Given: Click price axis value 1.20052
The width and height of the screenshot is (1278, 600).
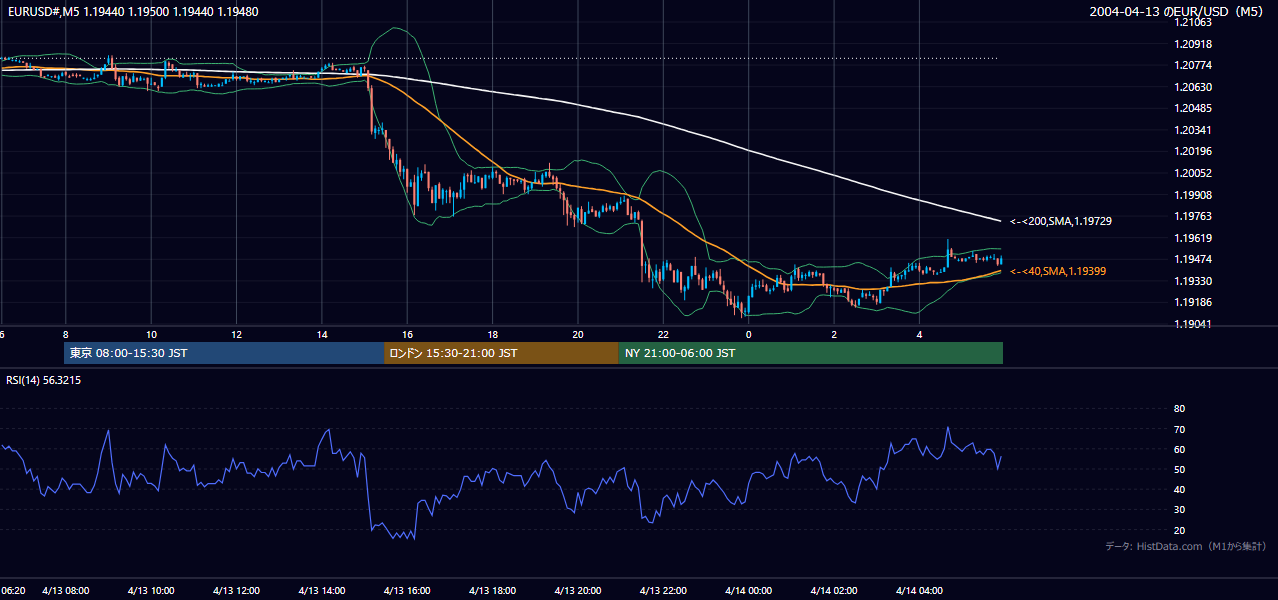Looking at the screenshot, I should coord(1194,173).
